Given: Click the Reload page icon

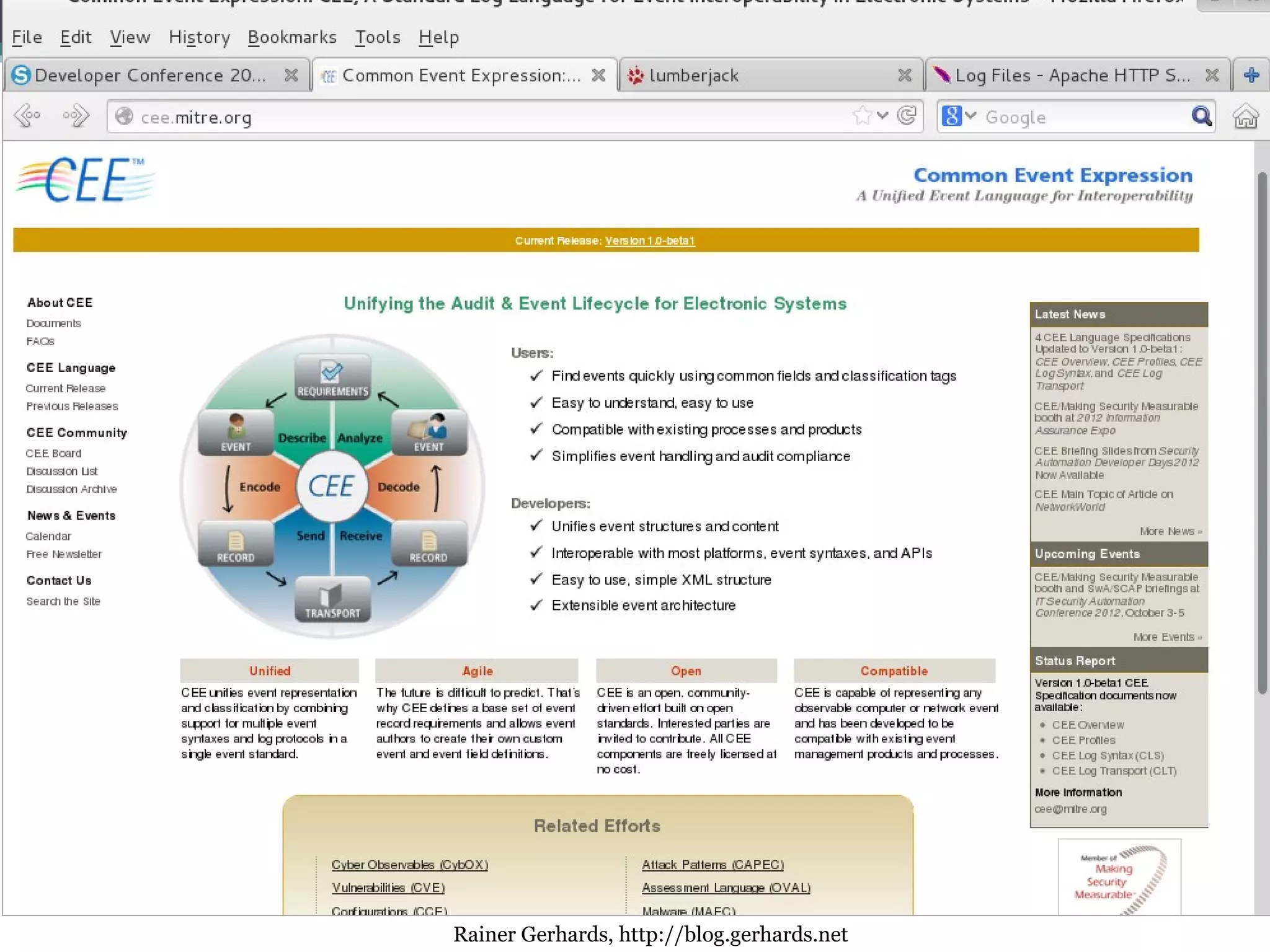Looking at the screenshot, I should (x=907, y=116).
